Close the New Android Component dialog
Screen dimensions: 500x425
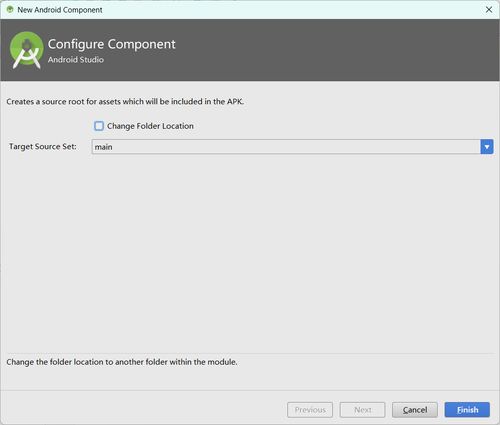[489, 10]
